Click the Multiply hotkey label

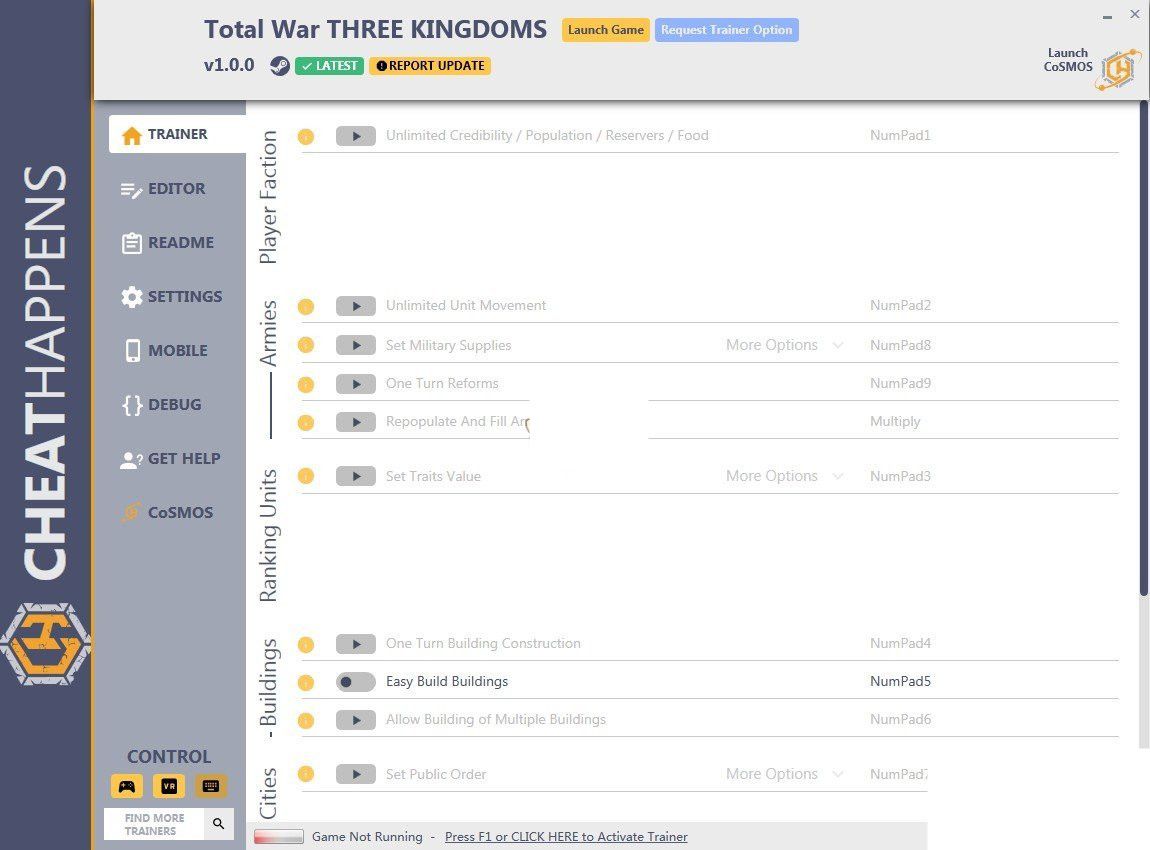tap(895, 422)
